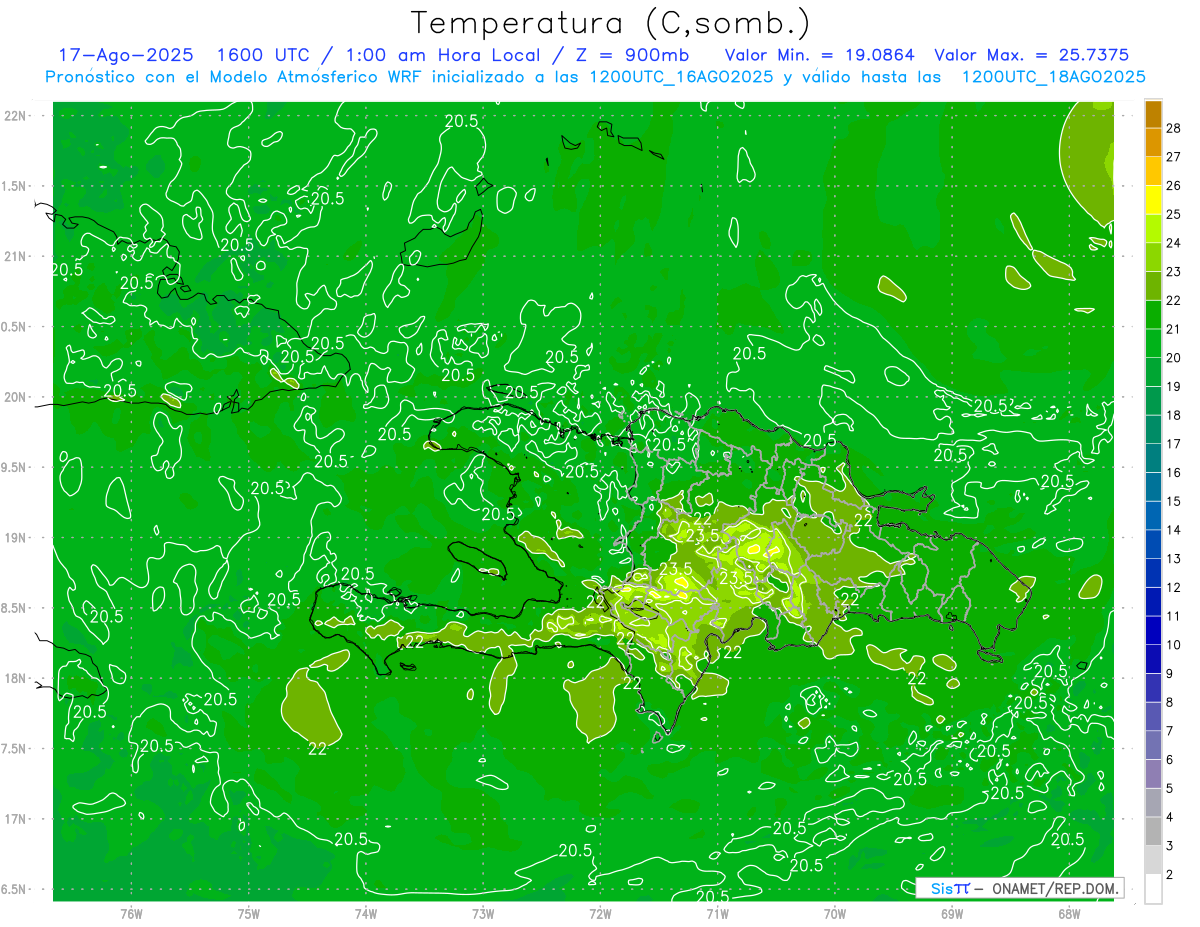Click the "ONAMET/REP.DOM." credit label

(1055, 888)
